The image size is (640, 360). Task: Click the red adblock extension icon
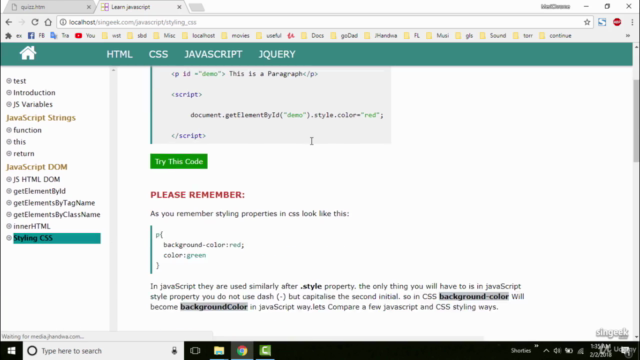(x=617, y=22)
